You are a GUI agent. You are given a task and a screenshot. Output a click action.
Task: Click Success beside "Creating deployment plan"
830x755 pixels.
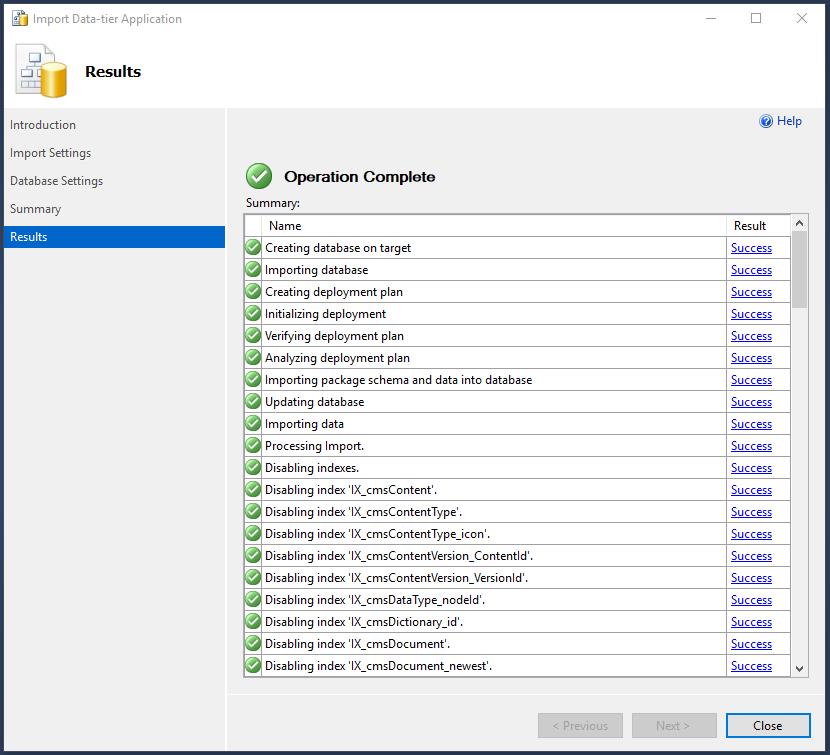point(751,292)
